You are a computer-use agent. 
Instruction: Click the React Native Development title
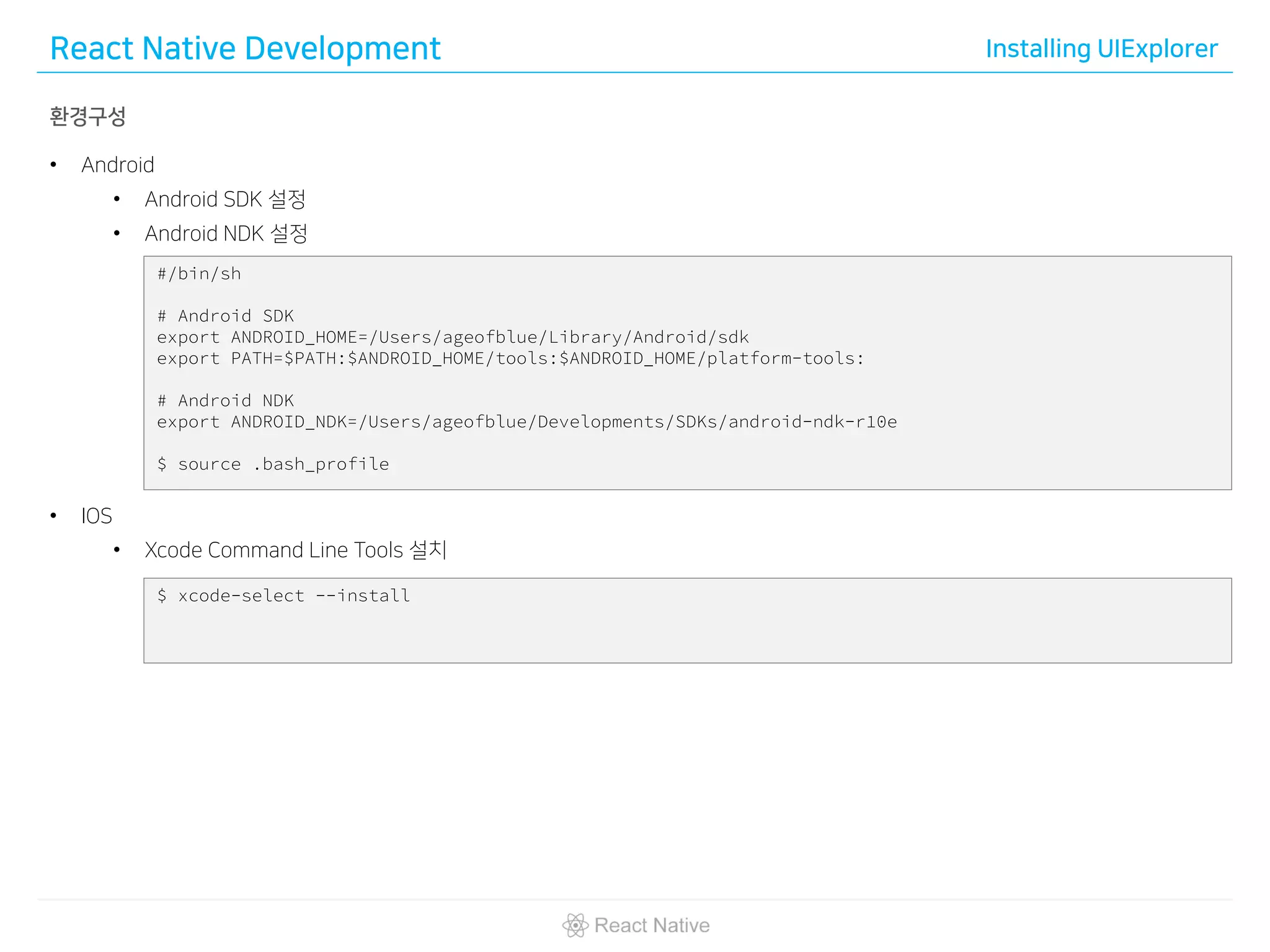[245, 48]
